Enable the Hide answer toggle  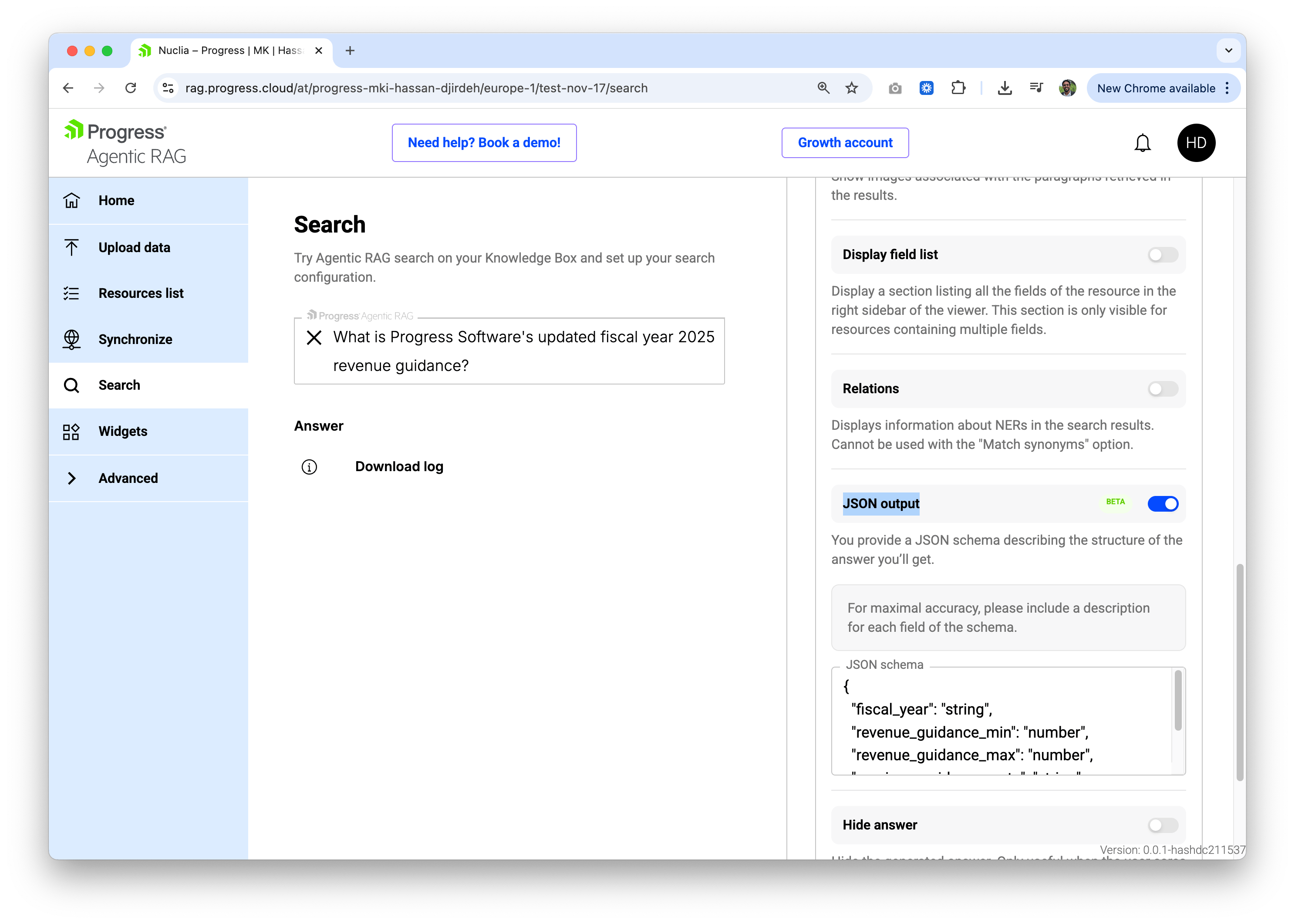tap(1163, 825)
